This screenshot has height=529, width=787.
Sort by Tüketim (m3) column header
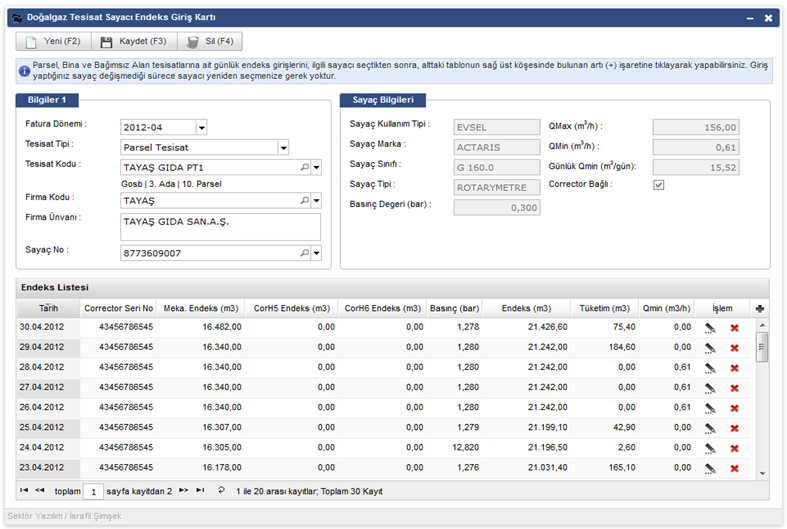(604, 308)
